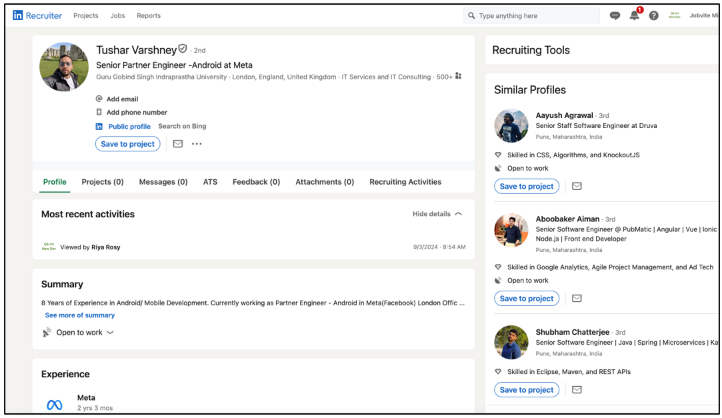722x418 pixels.
Task: Switch to the Feedback (0) tab
Action: (x=256, y=182)
